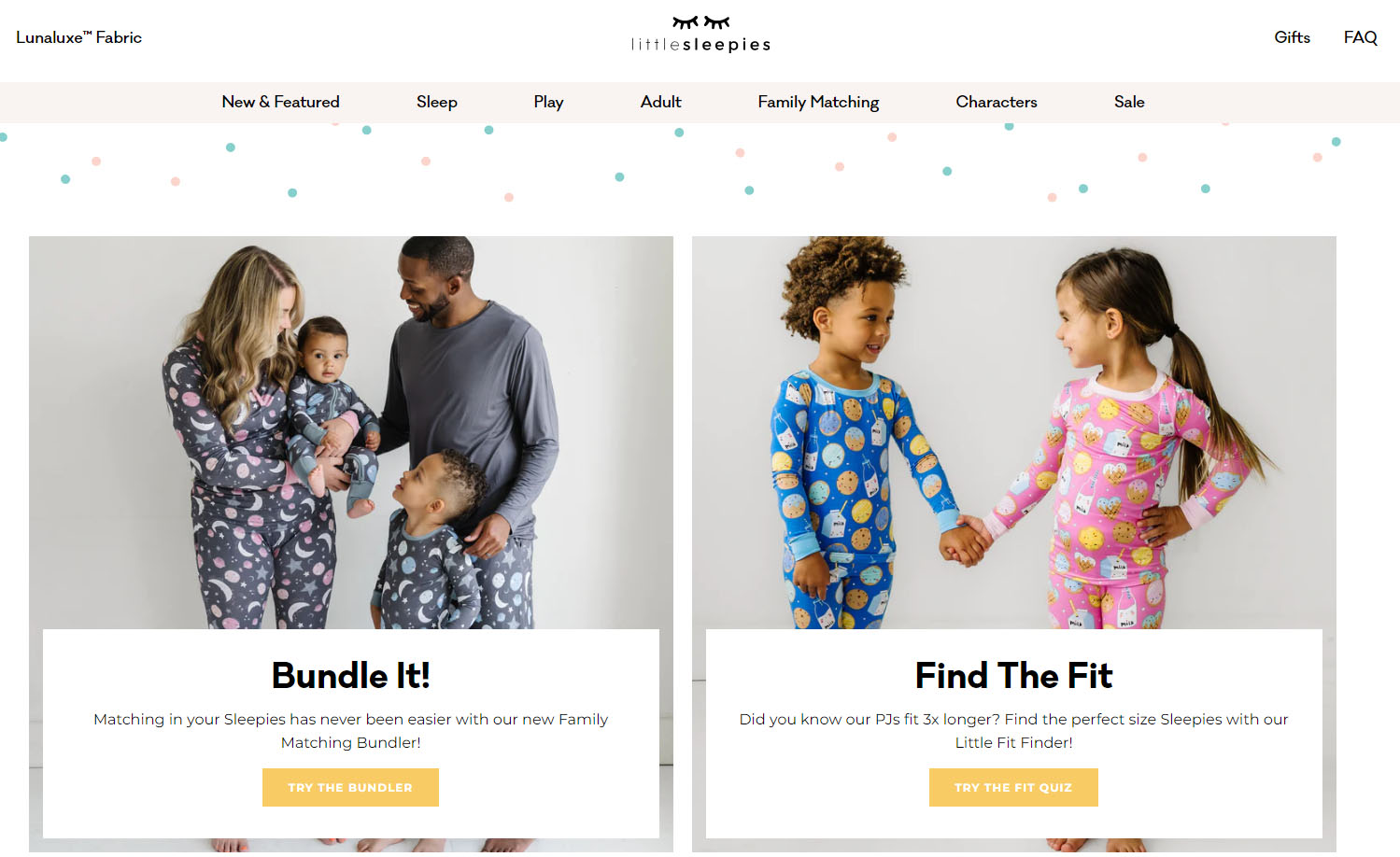Click the Try The Fit Quiz button
Screen dimensions: 1400x857
[1013, 787]
